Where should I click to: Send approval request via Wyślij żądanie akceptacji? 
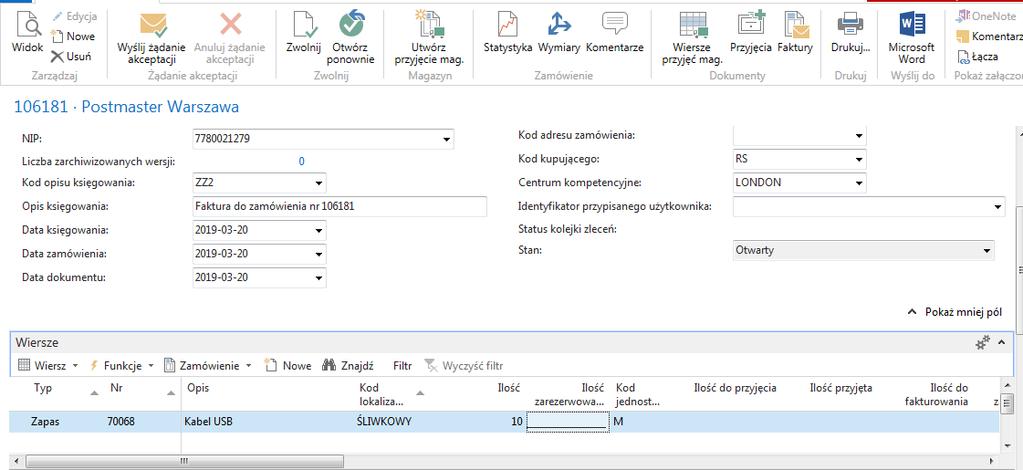click(x=151, y=38)
